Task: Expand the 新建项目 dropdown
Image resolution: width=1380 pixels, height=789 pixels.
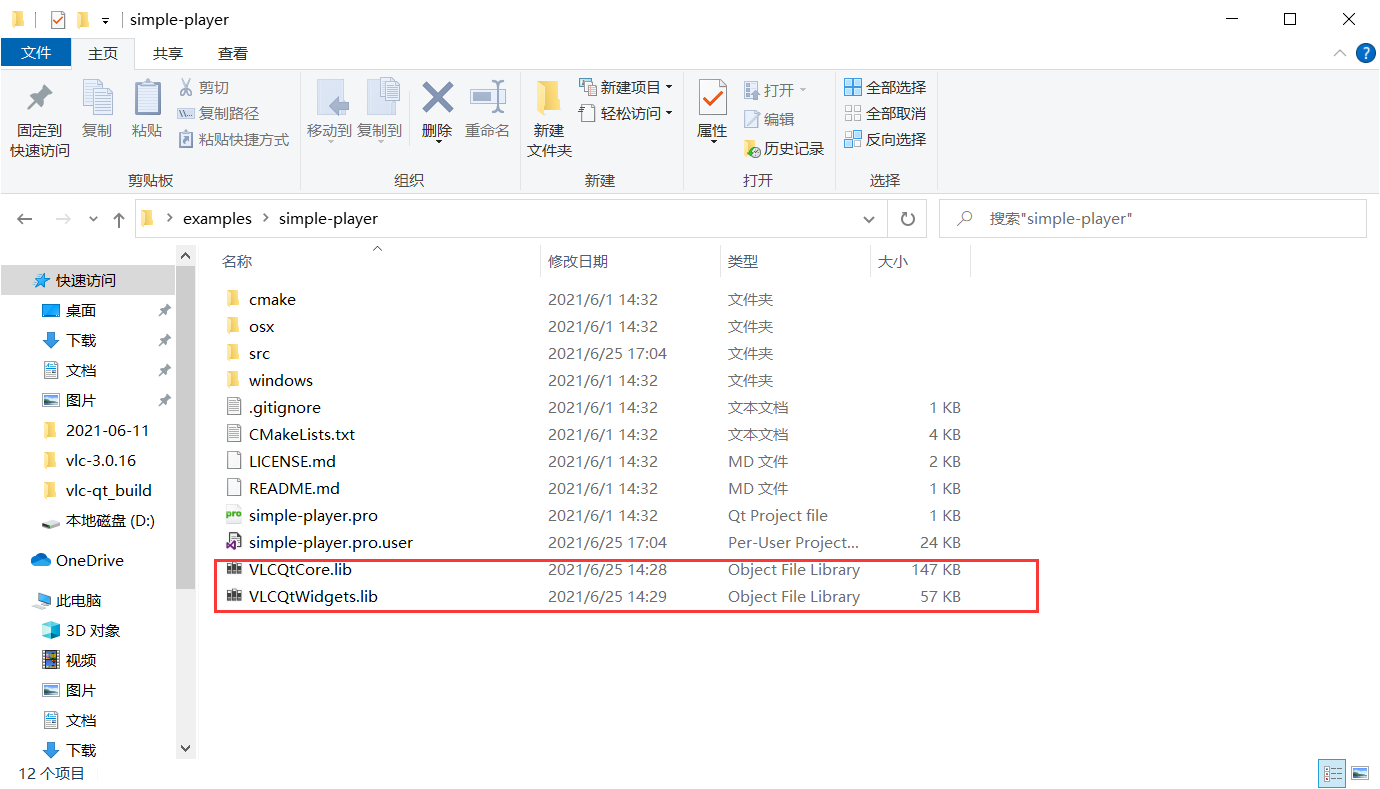Action: coord(670,87)
